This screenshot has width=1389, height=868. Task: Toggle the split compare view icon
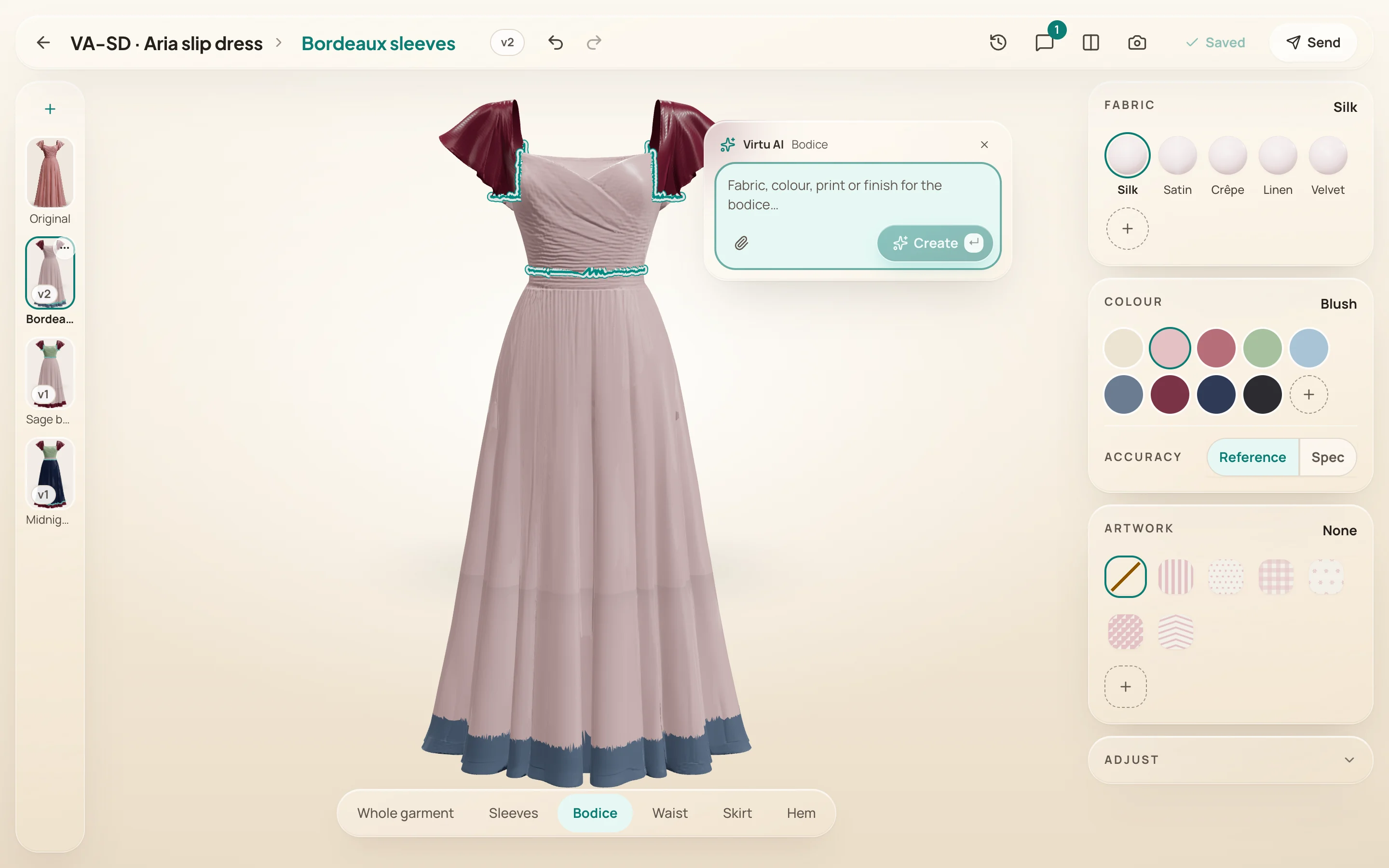pos(1090,42)
